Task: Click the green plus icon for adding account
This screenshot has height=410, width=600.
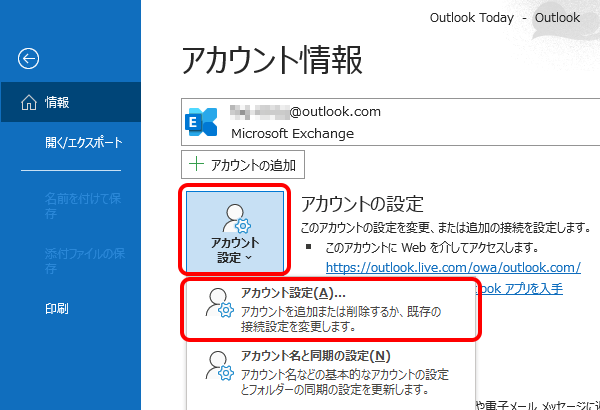Action: coord(196,165)
